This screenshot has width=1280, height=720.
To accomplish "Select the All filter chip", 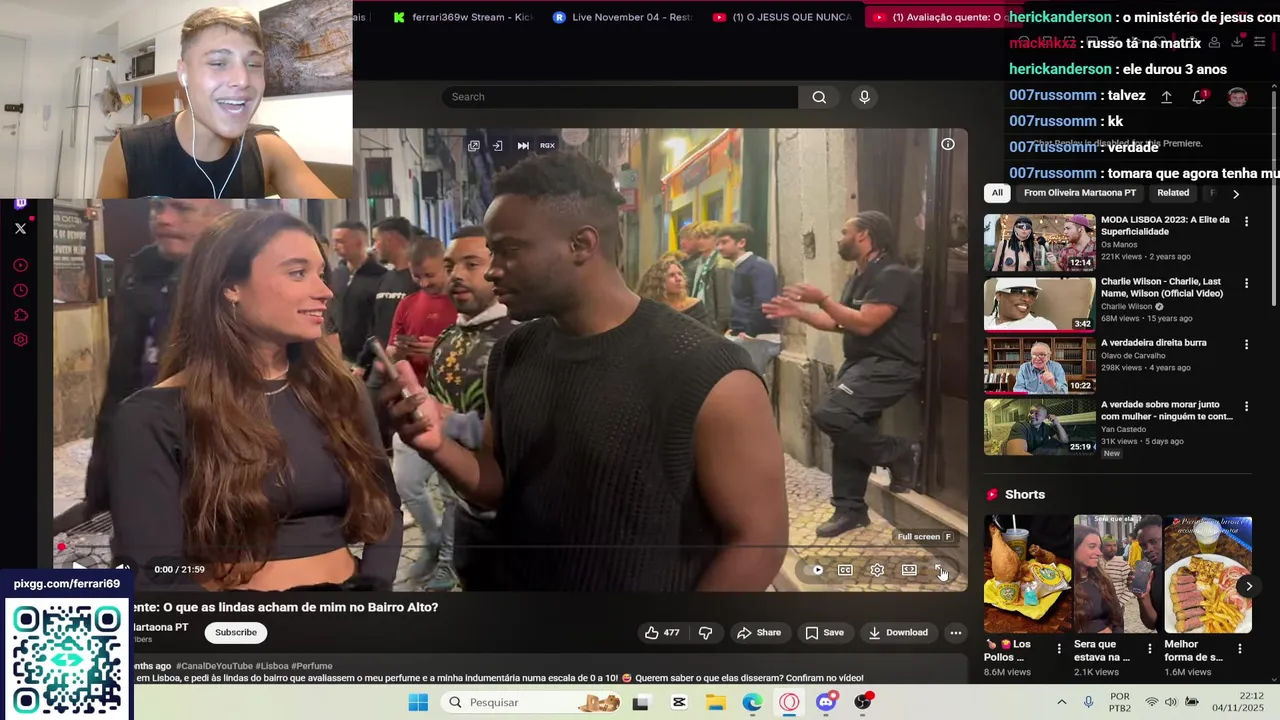I will tap(997, 193).
